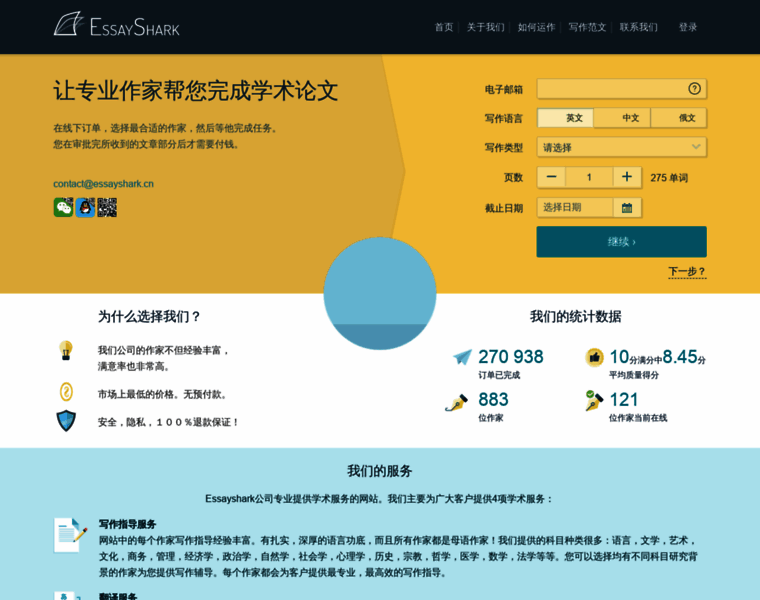Click the 选择日期 deadline field

pyautogui.click(x=575, y=207)
